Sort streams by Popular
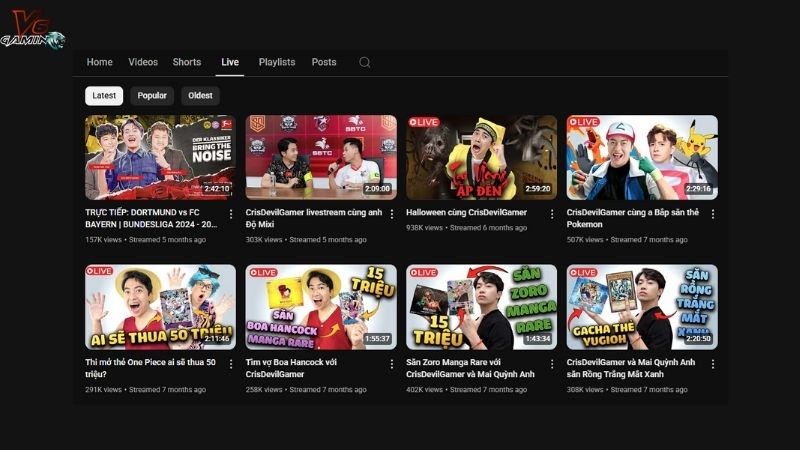This screenshot has height=450, width=800. [152, 95]
